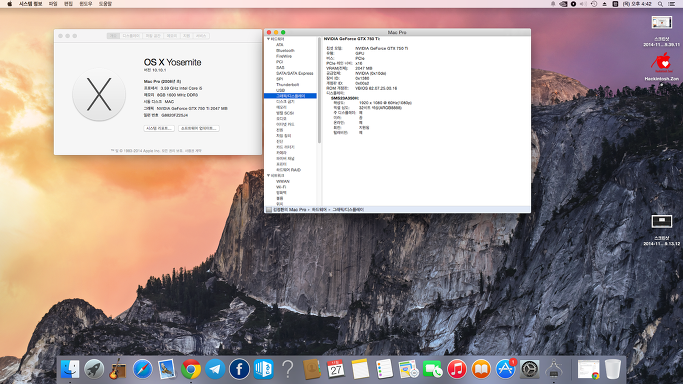Open the 도움말 menu
This screenshot has height=384, width=683.
105,4
